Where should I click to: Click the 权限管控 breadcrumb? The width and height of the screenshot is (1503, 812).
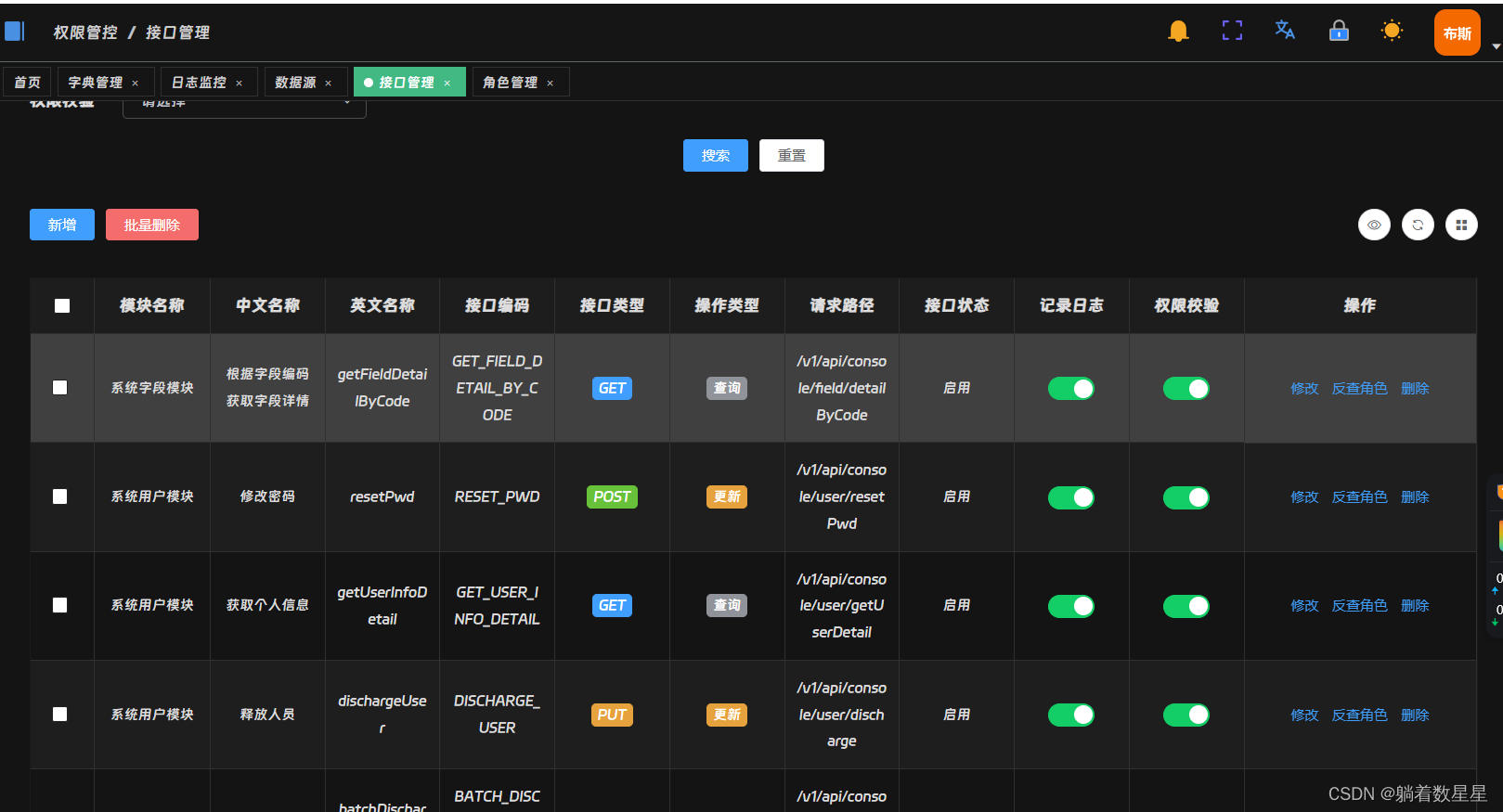[85, 32]
